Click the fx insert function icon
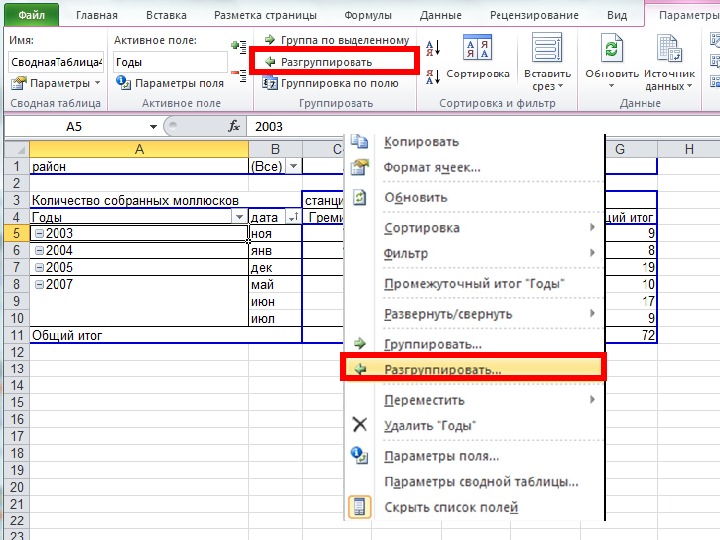The height and width of the screenshot is (540, 720). pyautogui.click(x=234, y=127)
